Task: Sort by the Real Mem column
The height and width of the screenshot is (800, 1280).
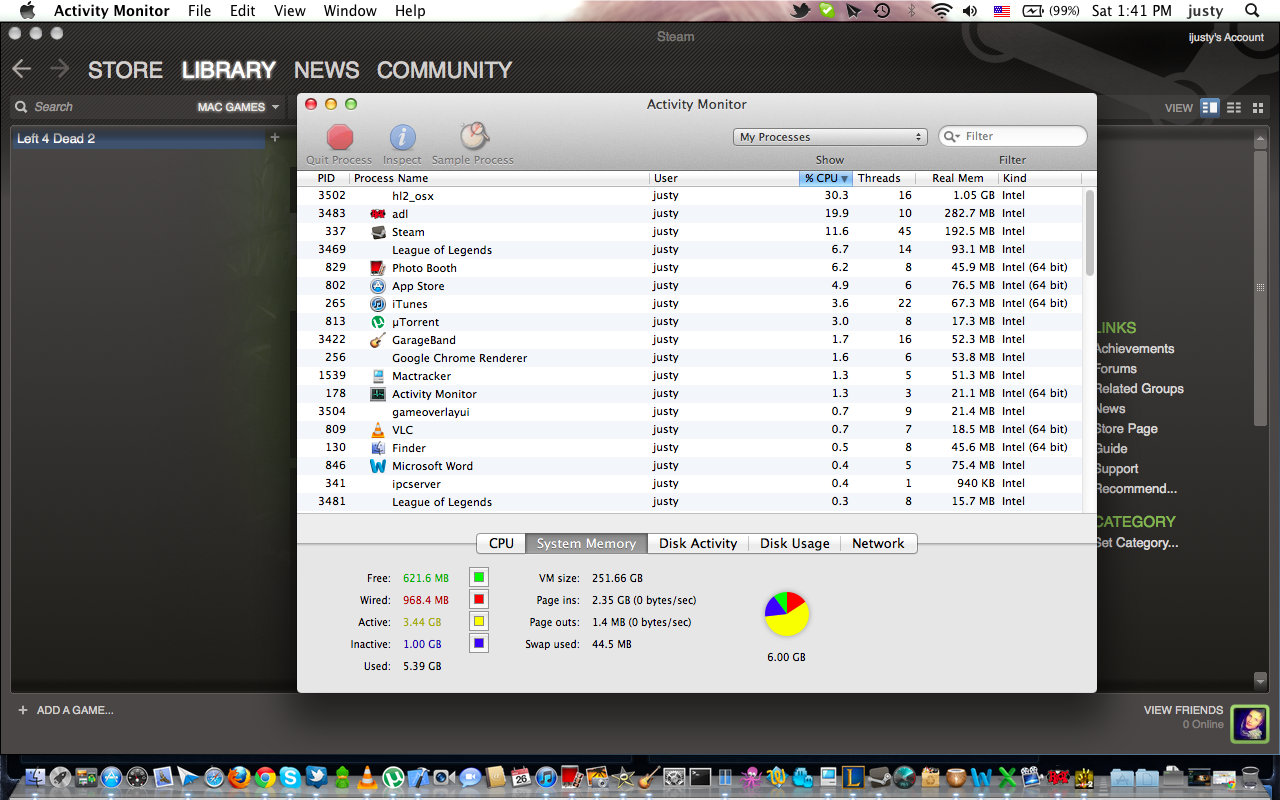Action: point(957,178)
